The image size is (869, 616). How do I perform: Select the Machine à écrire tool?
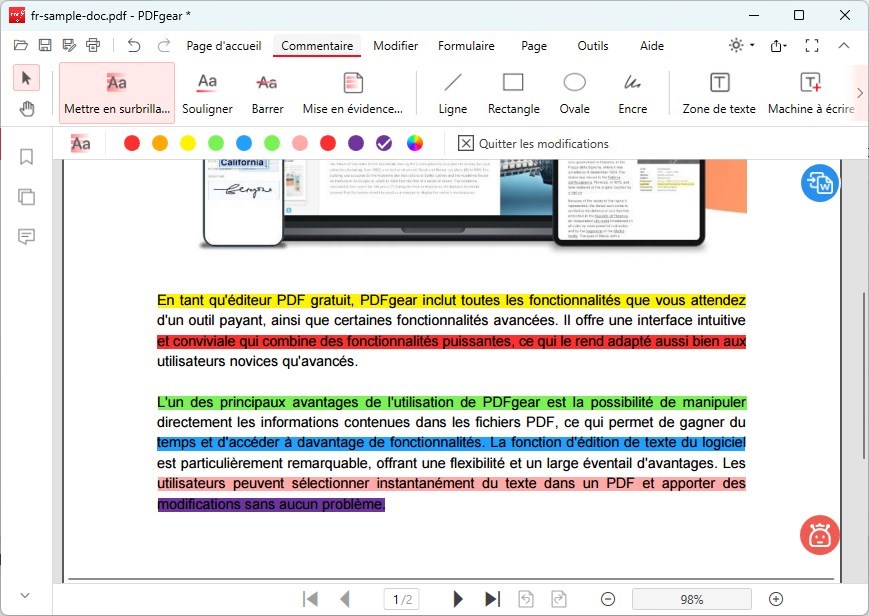coord(812,92)
